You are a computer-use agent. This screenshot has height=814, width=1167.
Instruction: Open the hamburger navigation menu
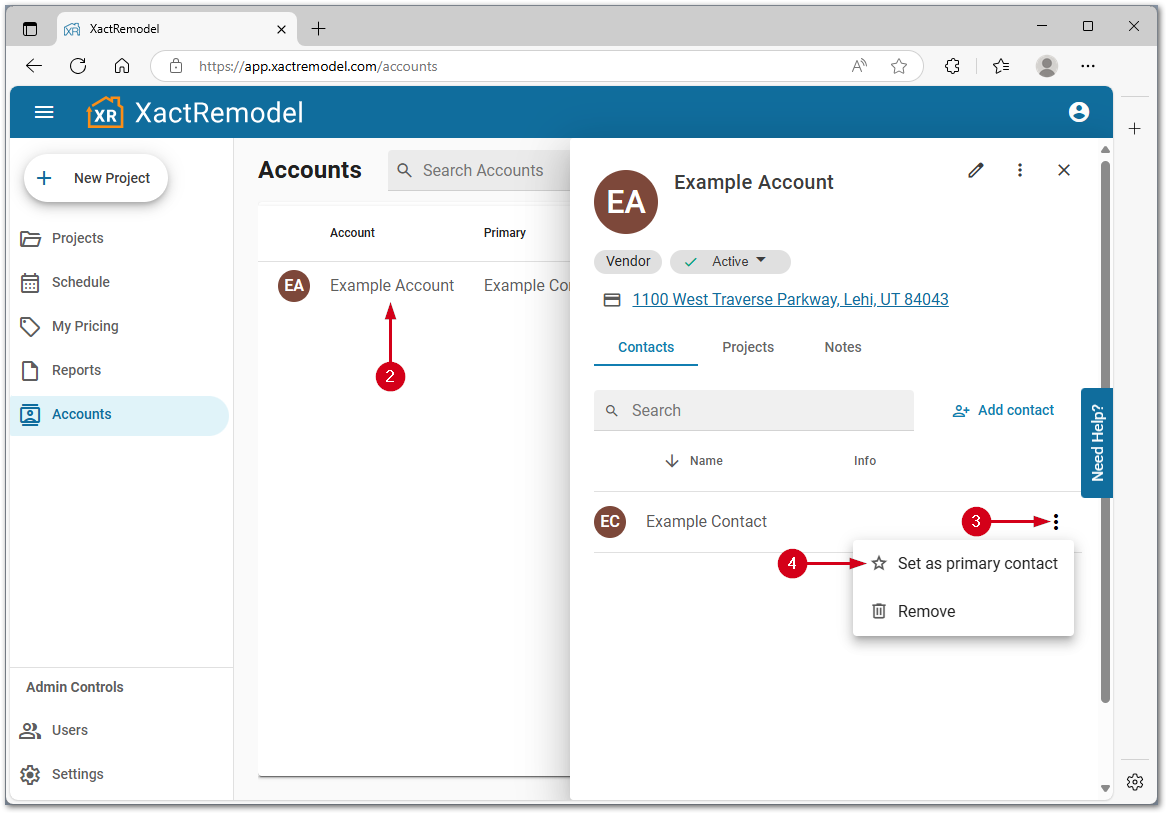[x=44, y=112]
